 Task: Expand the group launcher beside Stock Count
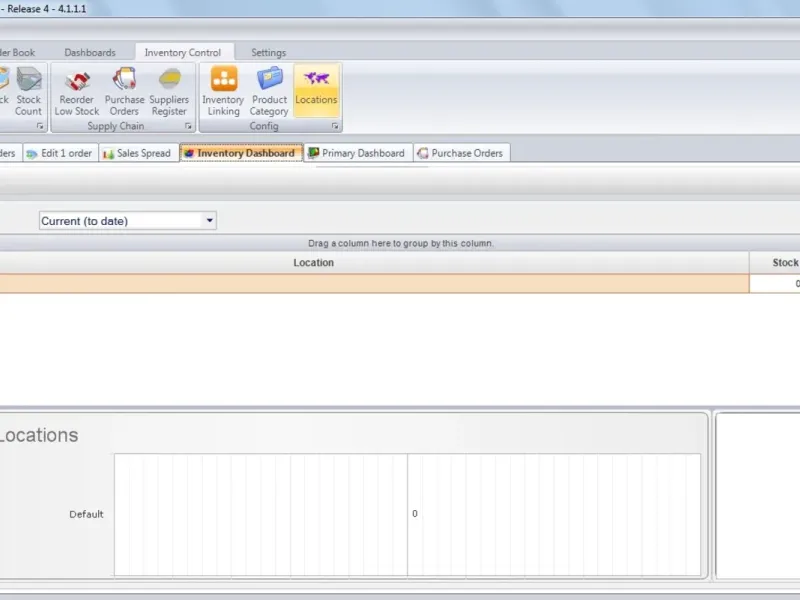[x=40, y=126]
